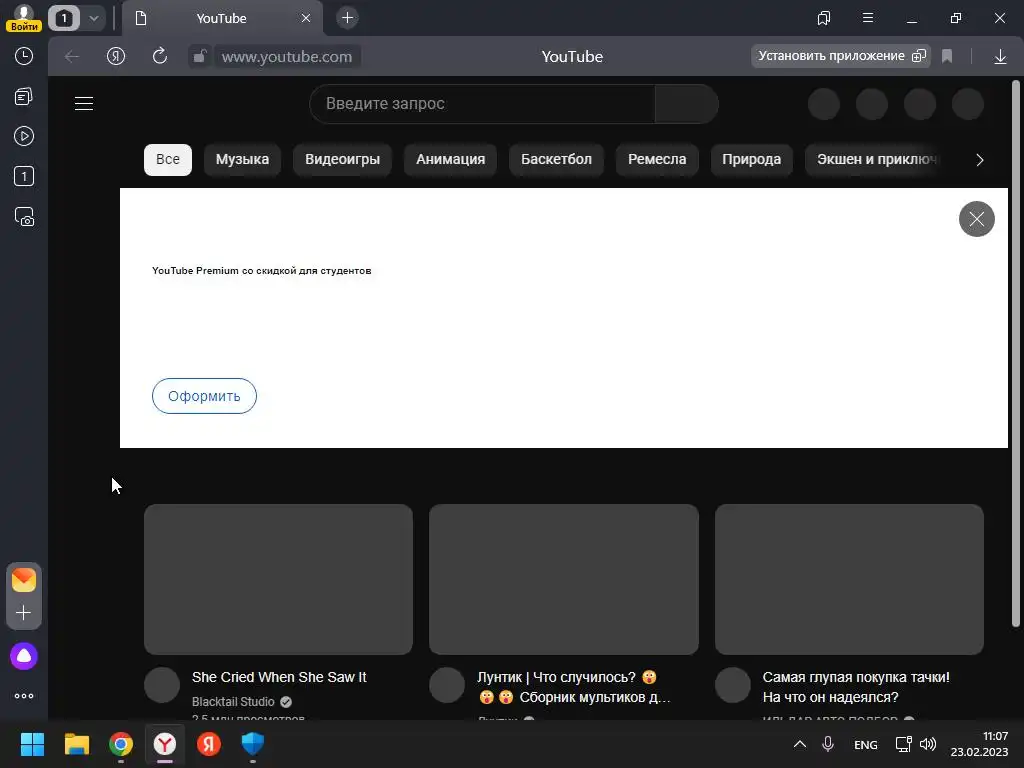This screenshot has width=1024, height=768.
Task: Click Установить приложение button
Action: click(x=841, y=56)
